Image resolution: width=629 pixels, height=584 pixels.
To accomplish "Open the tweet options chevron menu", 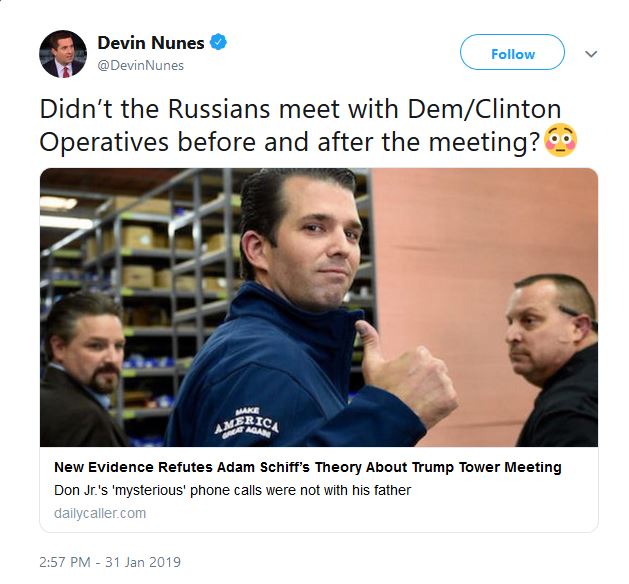I will [590, 54].
